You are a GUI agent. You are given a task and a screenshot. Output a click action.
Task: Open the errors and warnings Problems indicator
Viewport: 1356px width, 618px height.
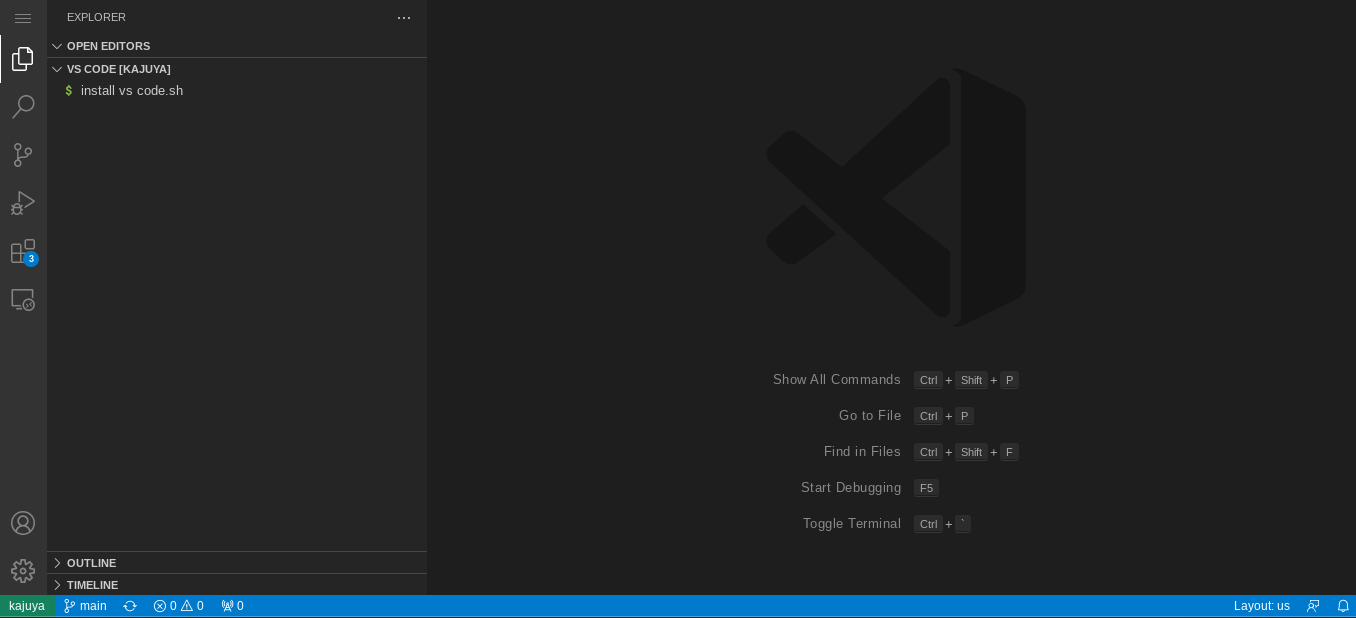(178, 606)
